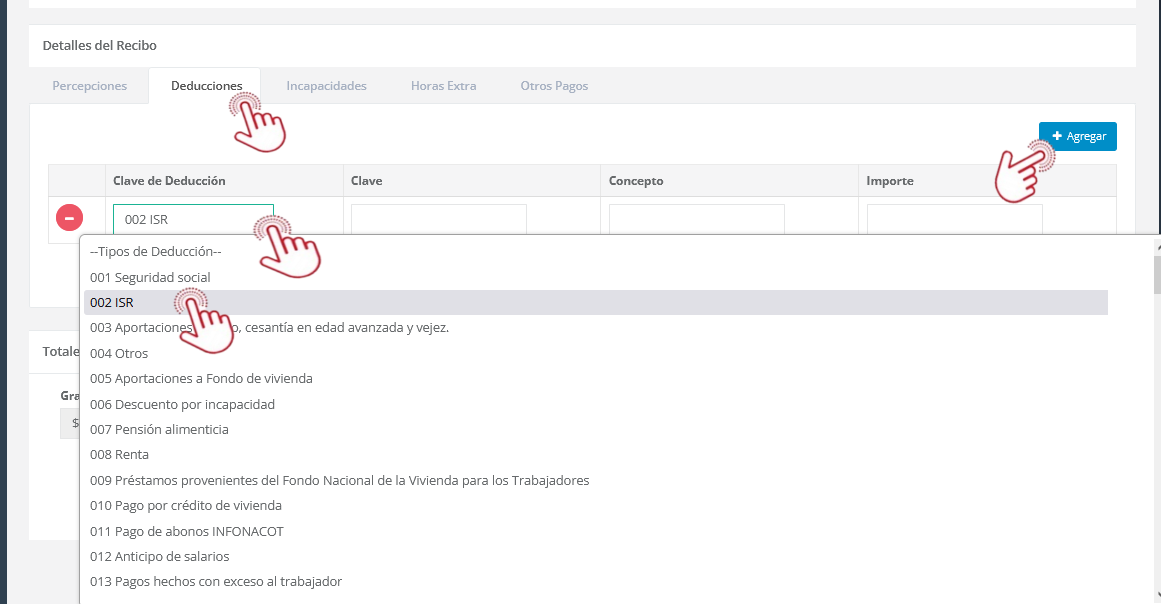Screen dimensions: 1161x604
Task: Click the Clave input field
Action: click(438, 219)
